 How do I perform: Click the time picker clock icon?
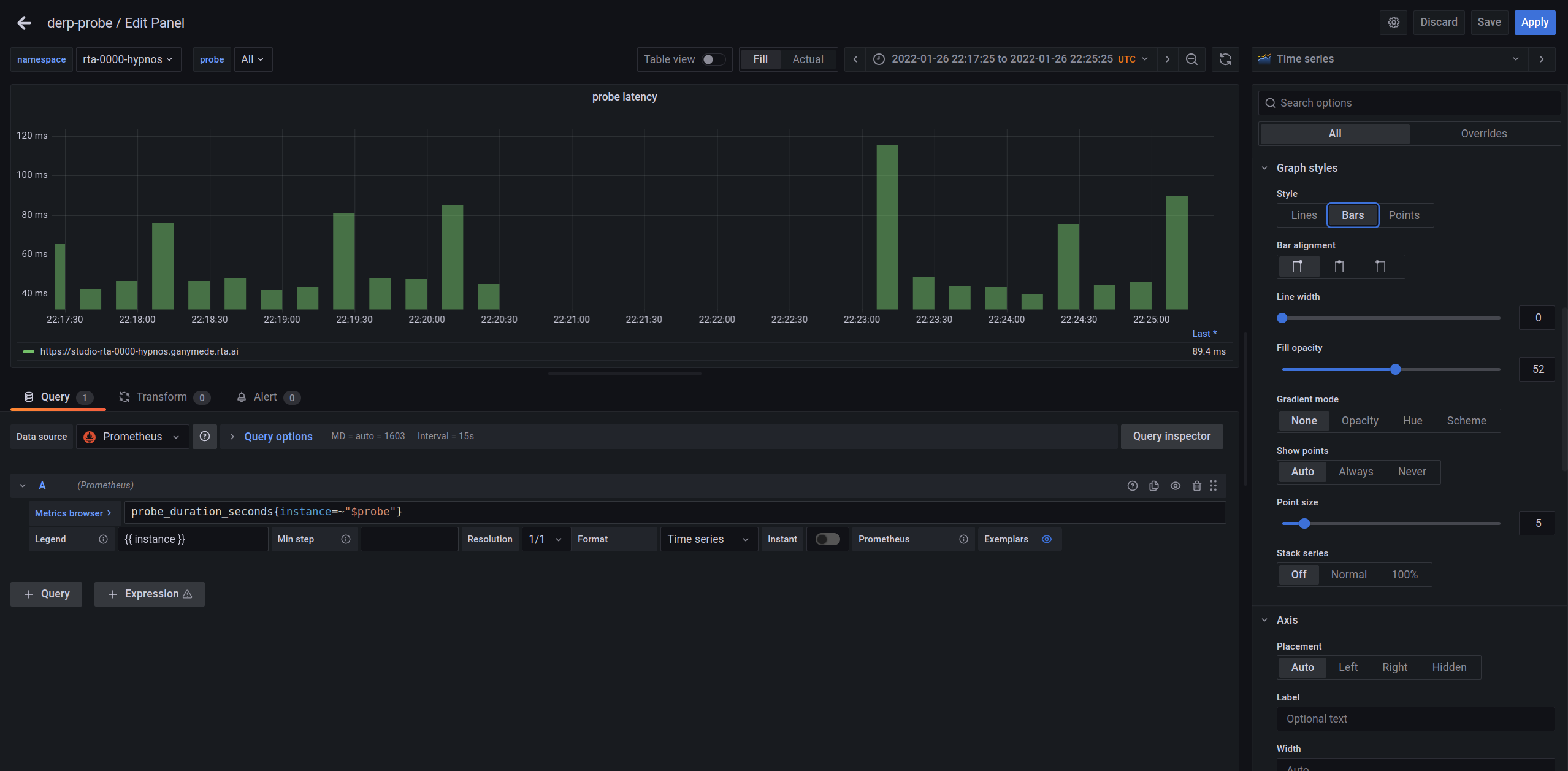point(879,59)
